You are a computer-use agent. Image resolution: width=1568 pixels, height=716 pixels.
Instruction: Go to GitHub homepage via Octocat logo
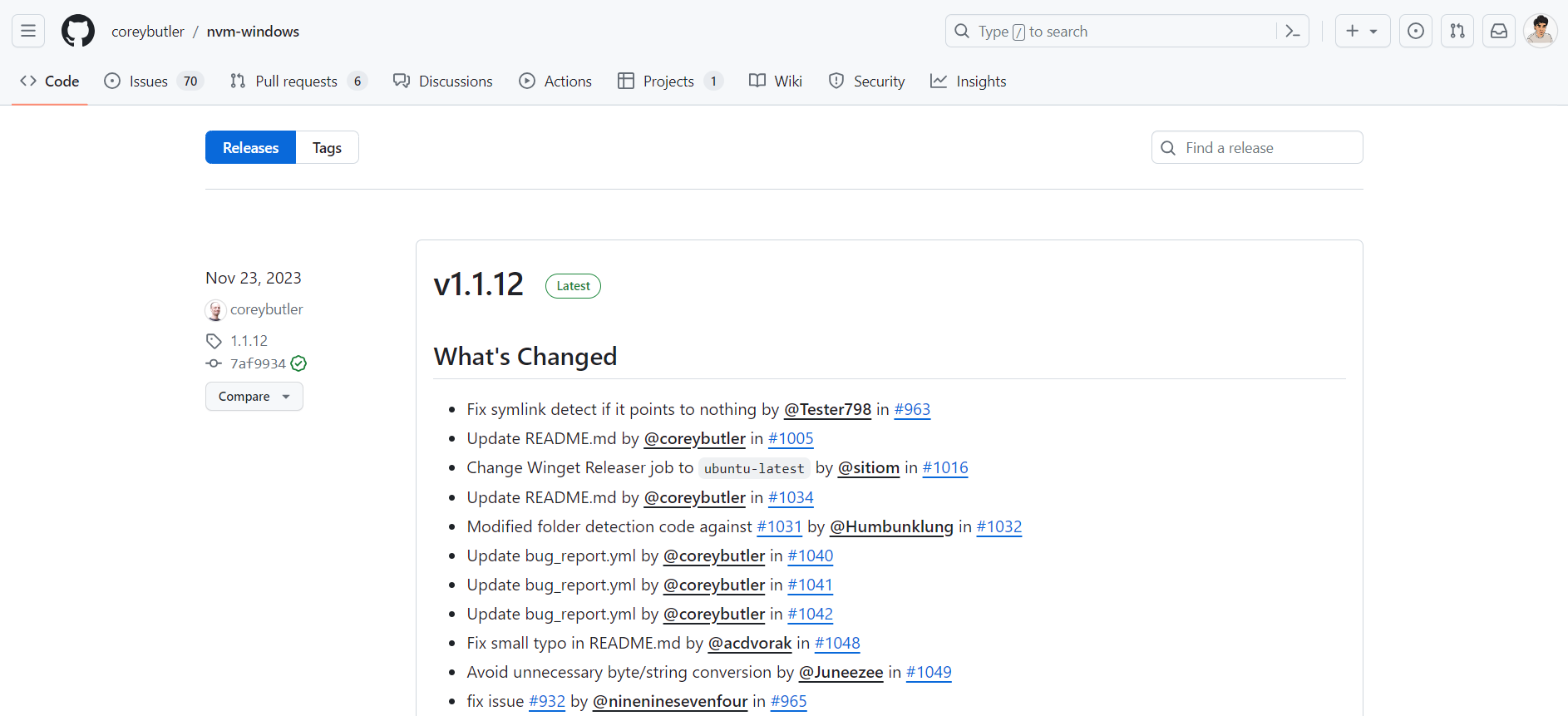point(78,31)
